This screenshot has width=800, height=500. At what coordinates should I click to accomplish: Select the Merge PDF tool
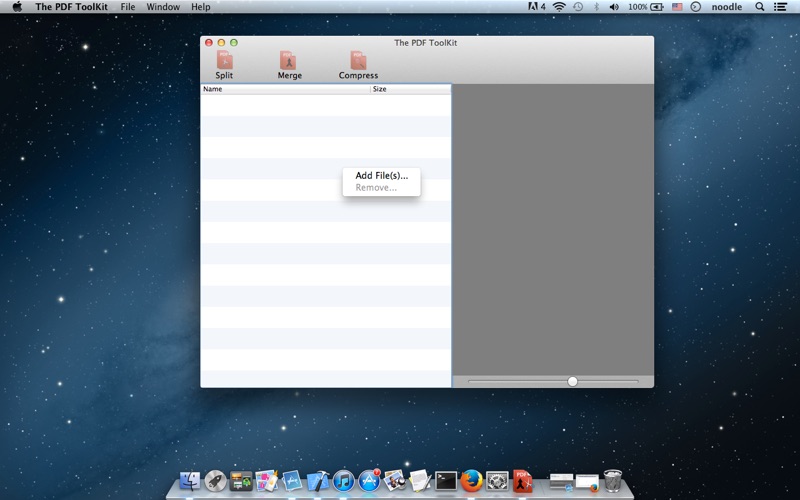289,65
